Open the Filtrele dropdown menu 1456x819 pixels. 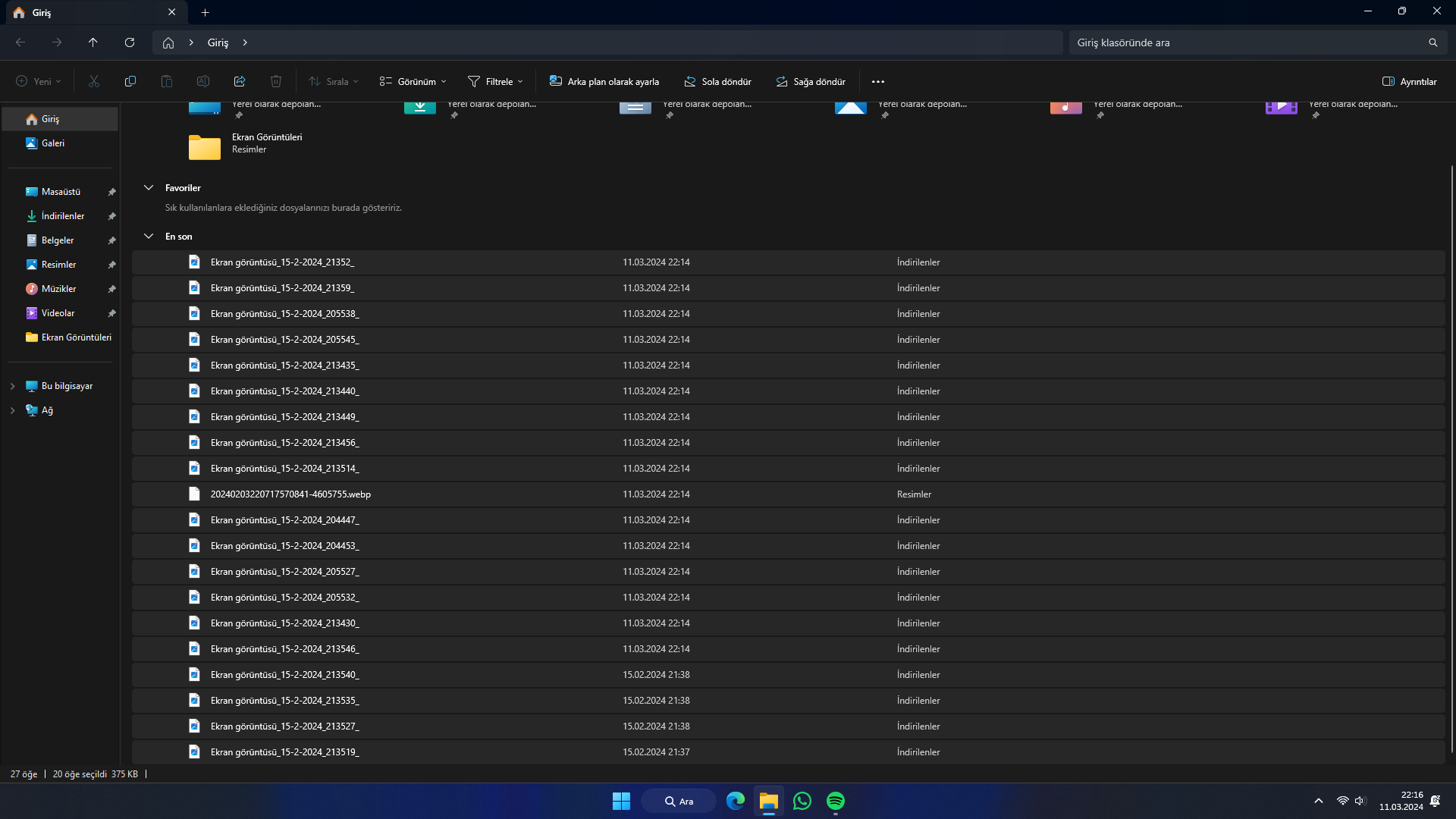(496, 81)
